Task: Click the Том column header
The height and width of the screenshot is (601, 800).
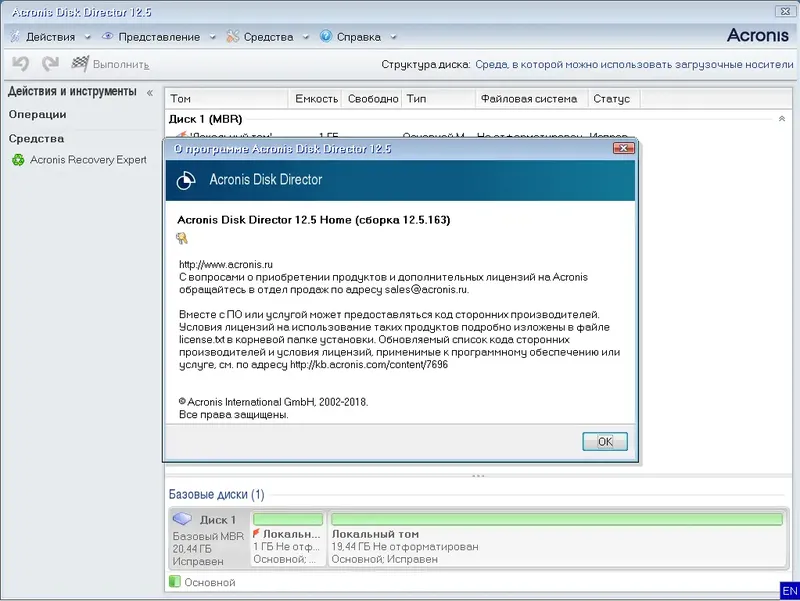Action: click(x=227, y=98)
